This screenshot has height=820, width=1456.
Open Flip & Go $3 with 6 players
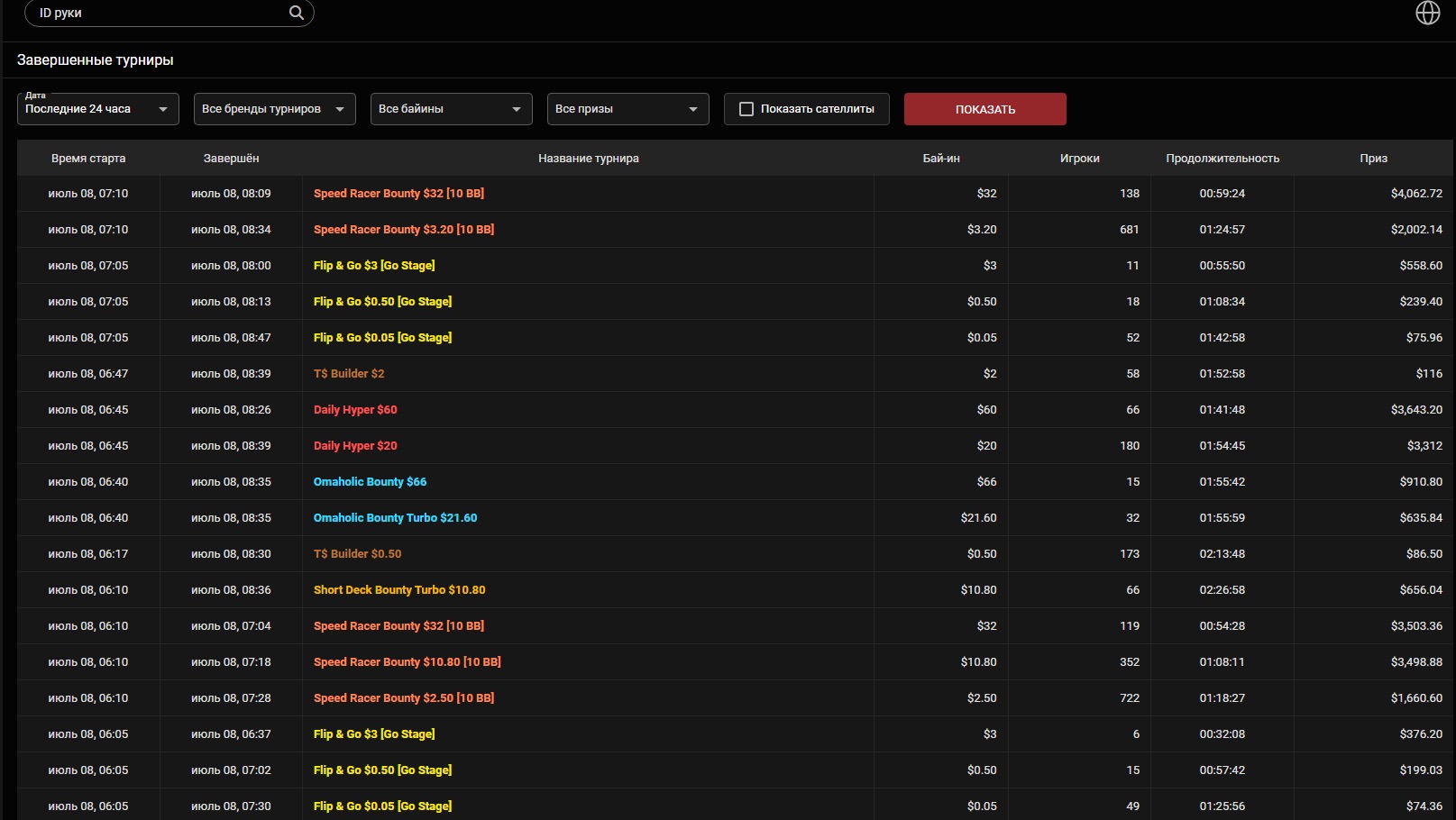374,734
